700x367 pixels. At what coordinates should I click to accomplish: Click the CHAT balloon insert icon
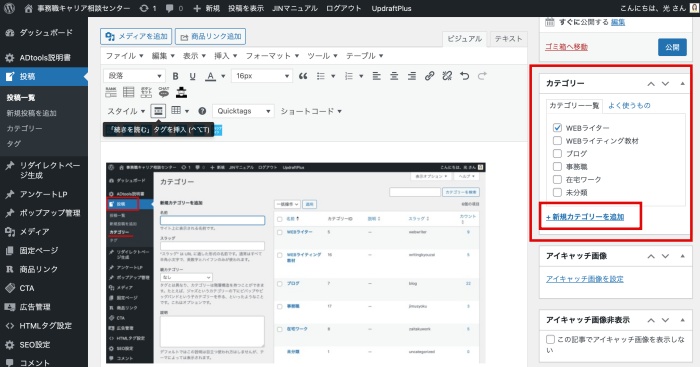[x=164, y=92]
